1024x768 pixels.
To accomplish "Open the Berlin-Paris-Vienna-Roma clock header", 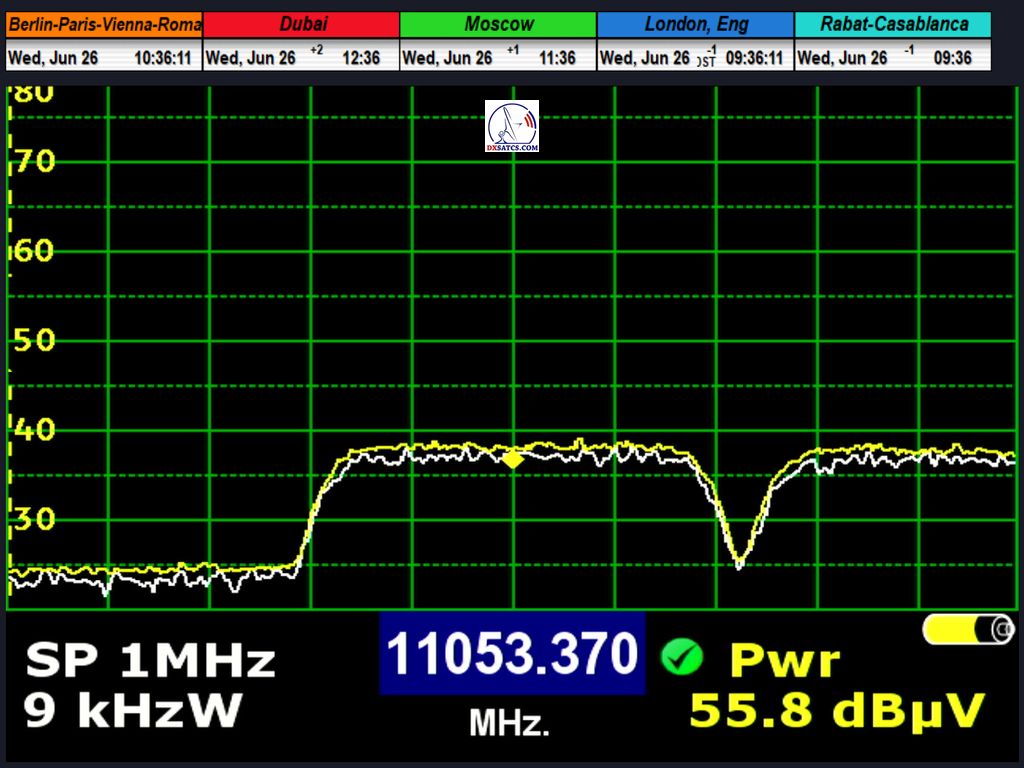I will coord(104,24).
